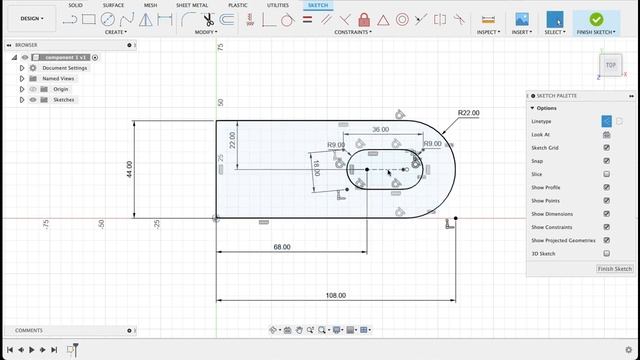Open the DESIGN workspace dropdown
640x360 pixels.
[32, 18]
